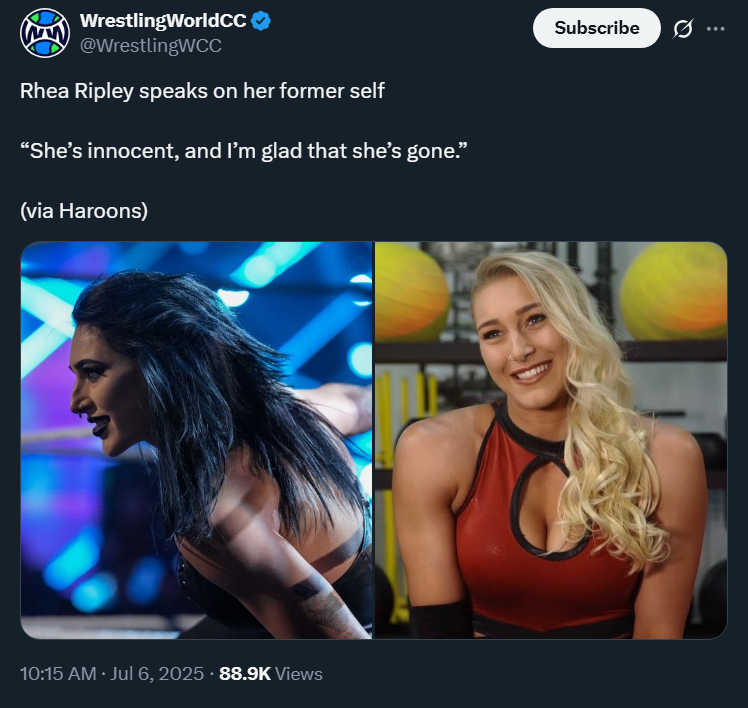Viewport: 748px width, 708px height.
Task: Subscribe to WrestlingWorldCC
Action: click(596, 28)
